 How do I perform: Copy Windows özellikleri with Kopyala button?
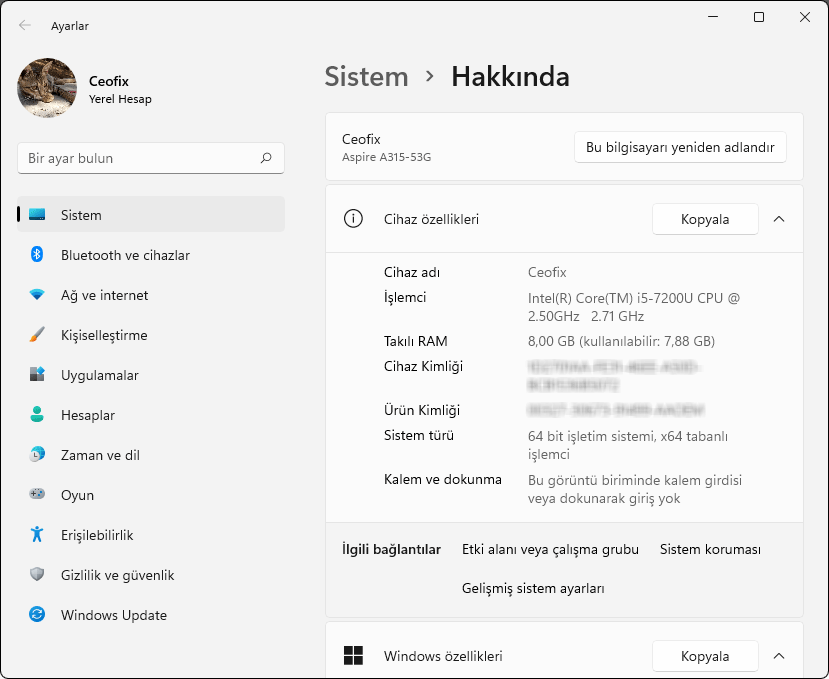tap(705, 656)
